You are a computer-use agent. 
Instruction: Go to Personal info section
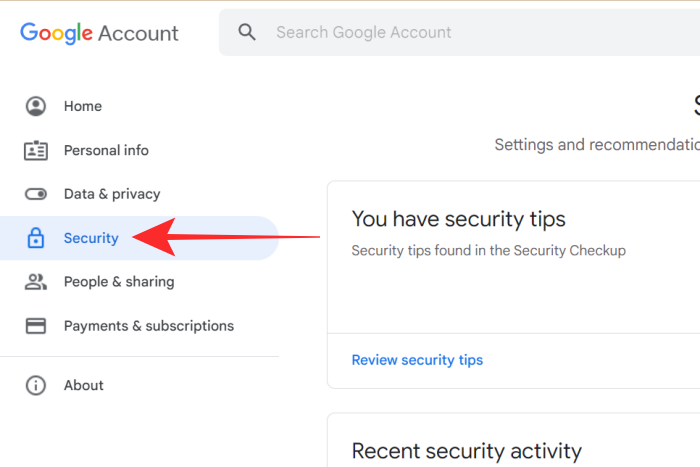pos(106,150)
